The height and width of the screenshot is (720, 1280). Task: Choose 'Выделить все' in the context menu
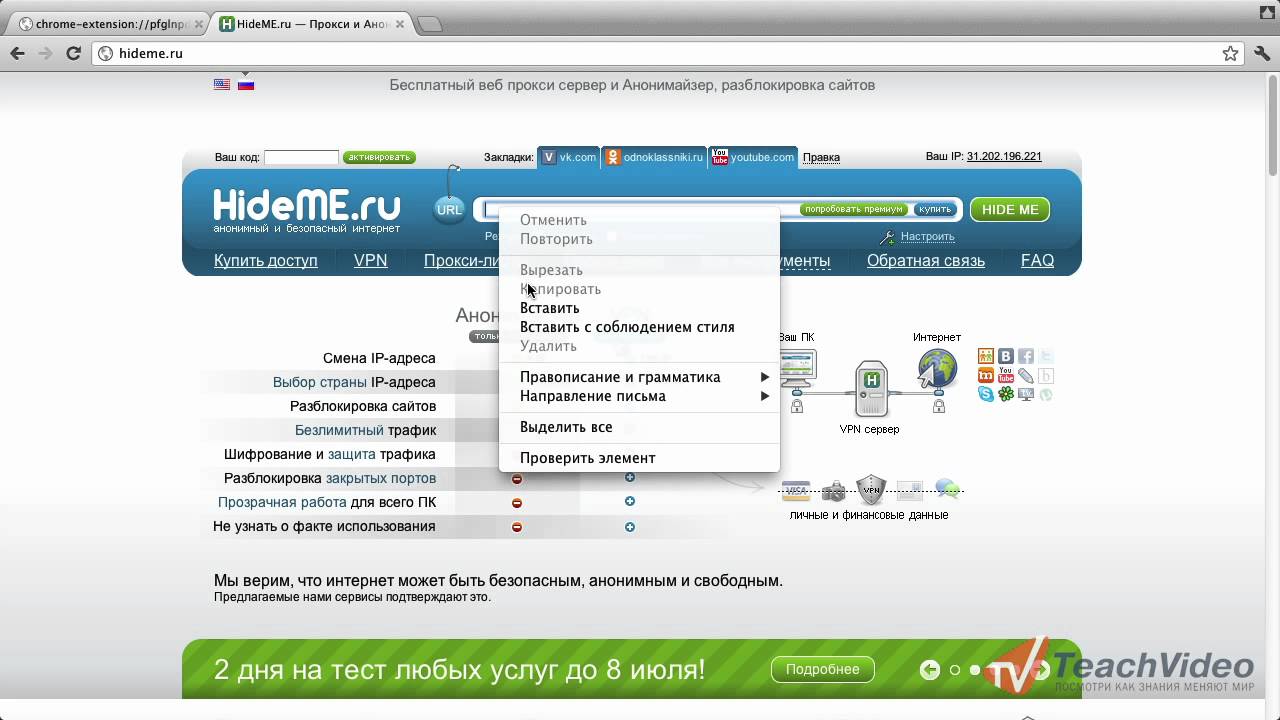(x=639, y=427)
